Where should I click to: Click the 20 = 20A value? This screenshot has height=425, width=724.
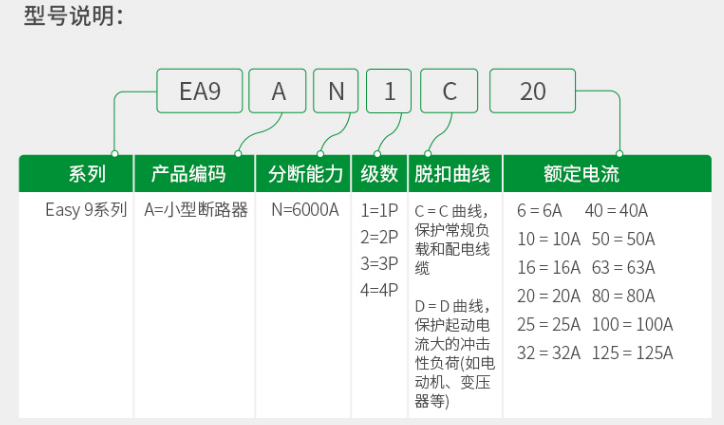point(549,296)
